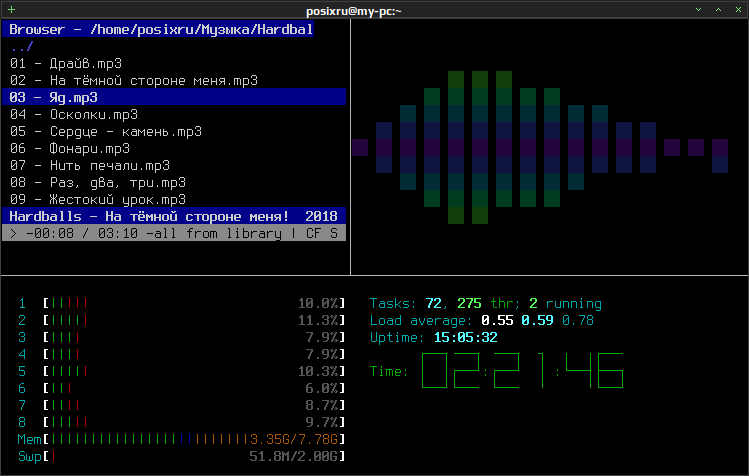The image size is (749, 476).
Task: Close the terminal window with the X
Action: point(738,10)
